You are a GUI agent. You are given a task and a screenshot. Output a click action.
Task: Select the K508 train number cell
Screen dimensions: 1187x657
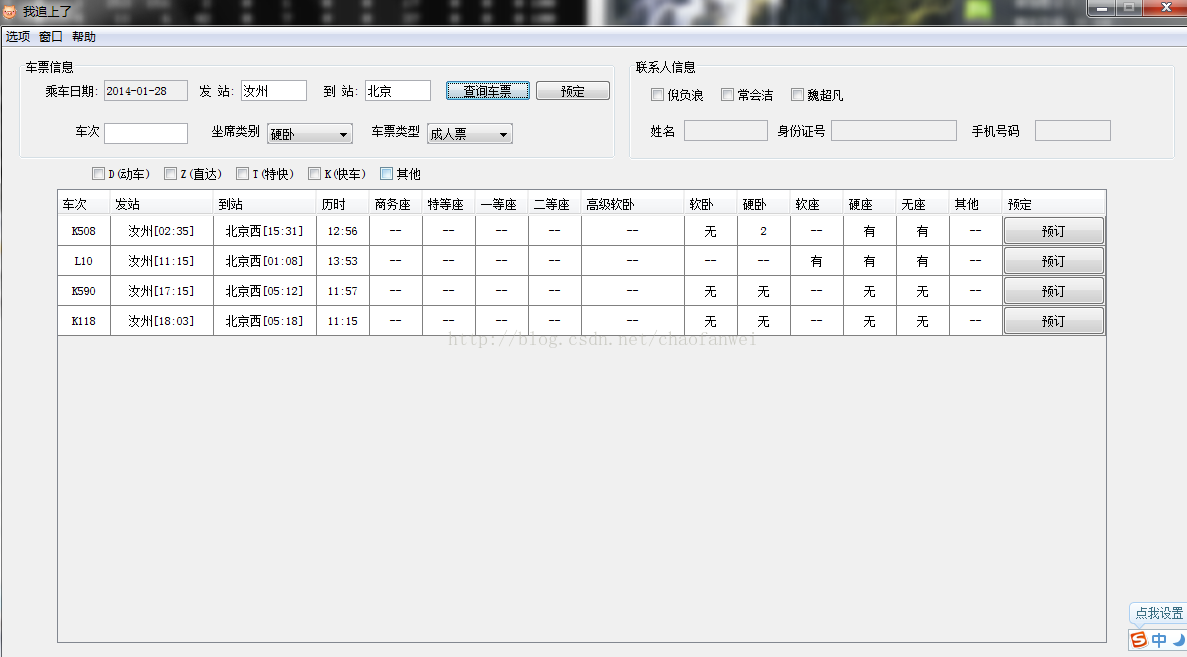click(x=84, y=231)
